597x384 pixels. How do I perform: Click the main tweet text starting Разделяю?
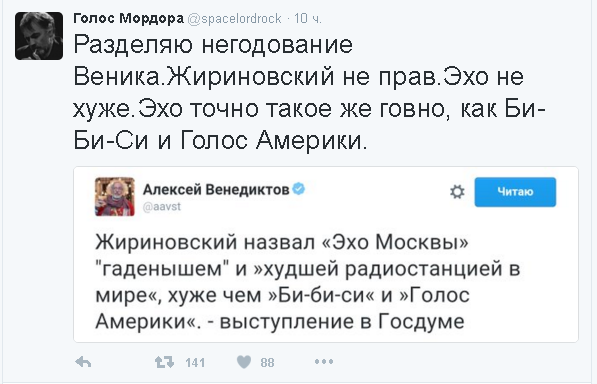pos(309,92)
